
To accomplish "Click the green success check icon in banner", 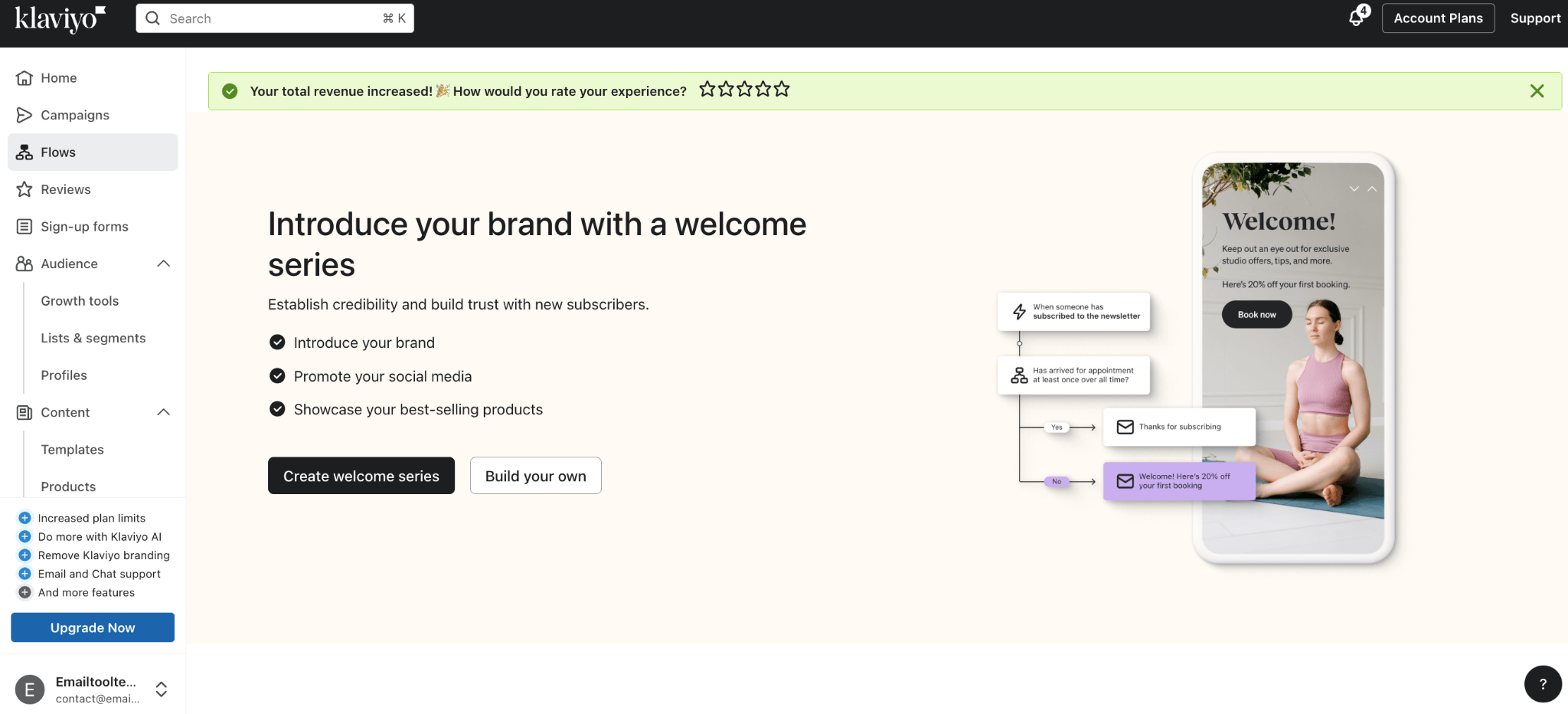I will click(230, 91).
